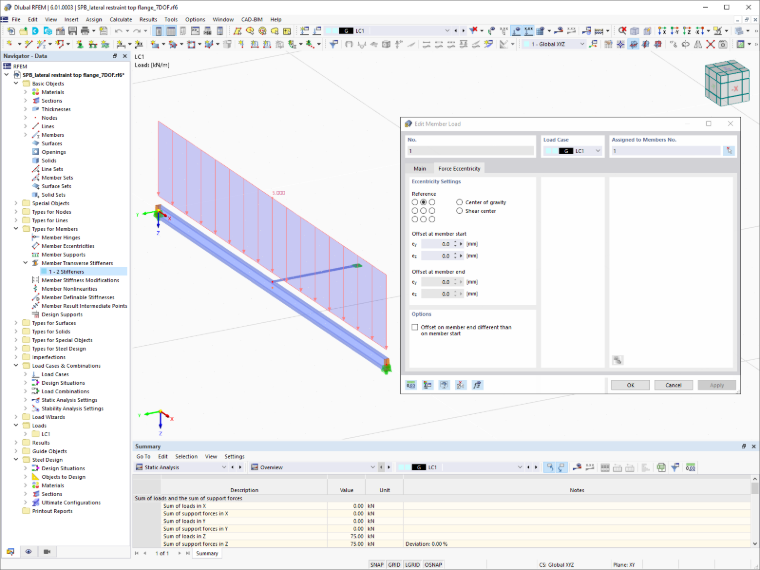Viewport: 760px width, 570px height.
Task: Click the ey offset at member start field
Action: 438,244
